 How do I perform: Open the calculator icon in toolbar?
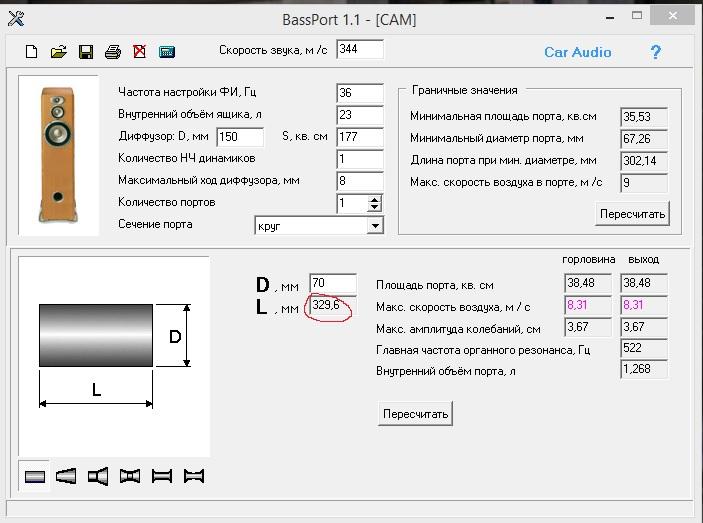point(167,51)
